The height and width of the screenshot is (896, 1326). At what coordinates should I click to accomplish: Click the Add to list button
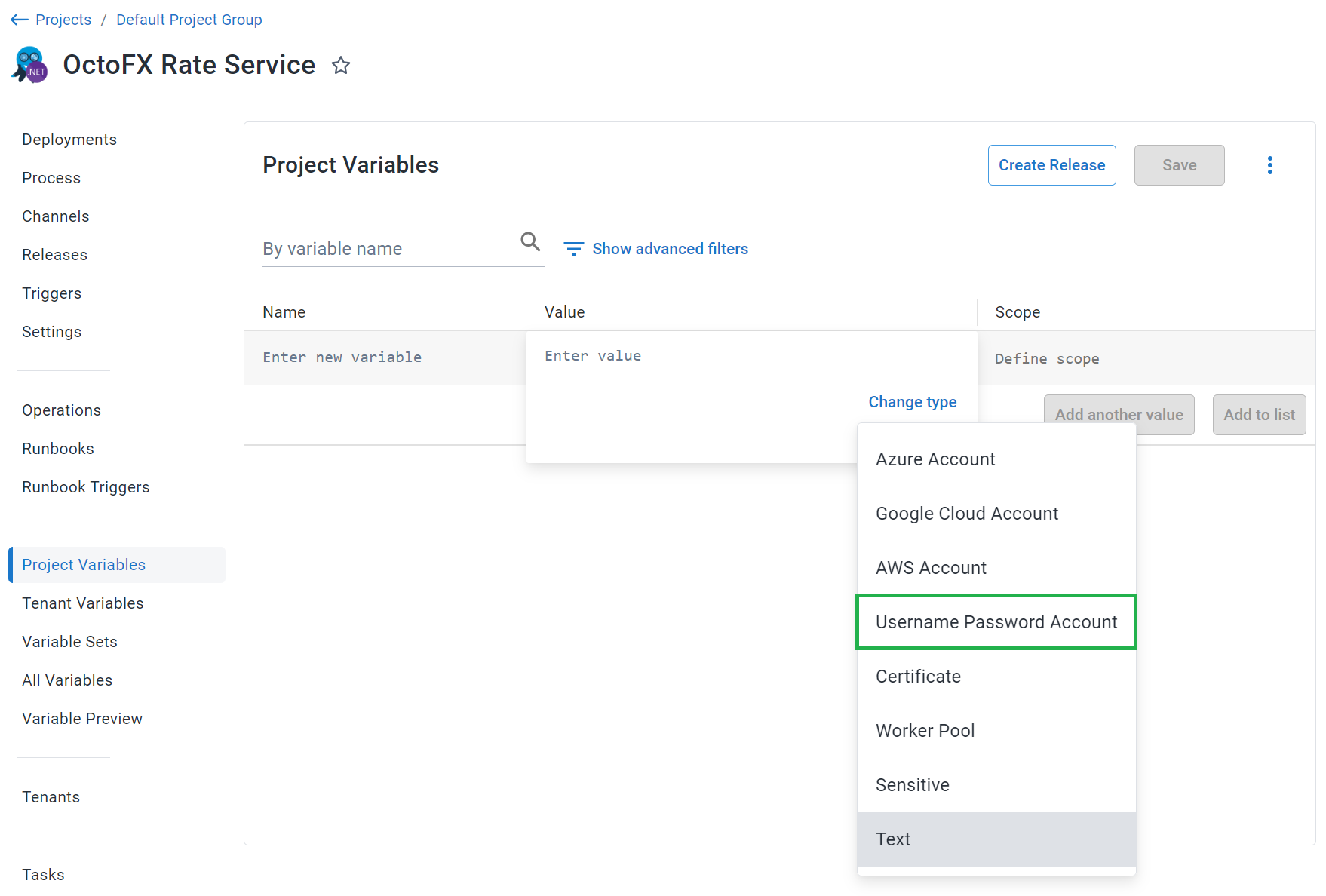click(1259, 415)
